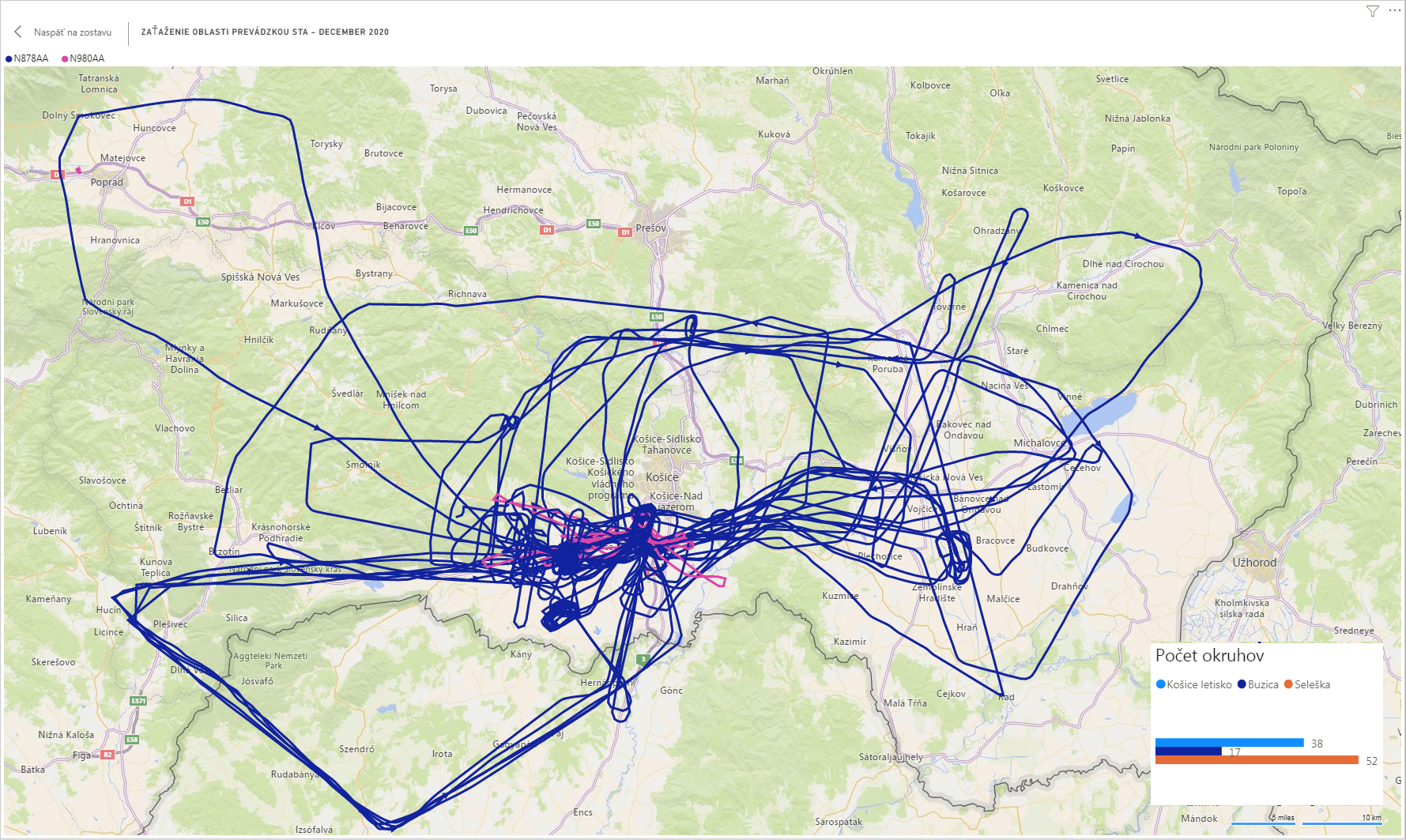
Task: Click the N878AA dark blue legend dot
Action: pyautogui.click(x=9, y=58)
